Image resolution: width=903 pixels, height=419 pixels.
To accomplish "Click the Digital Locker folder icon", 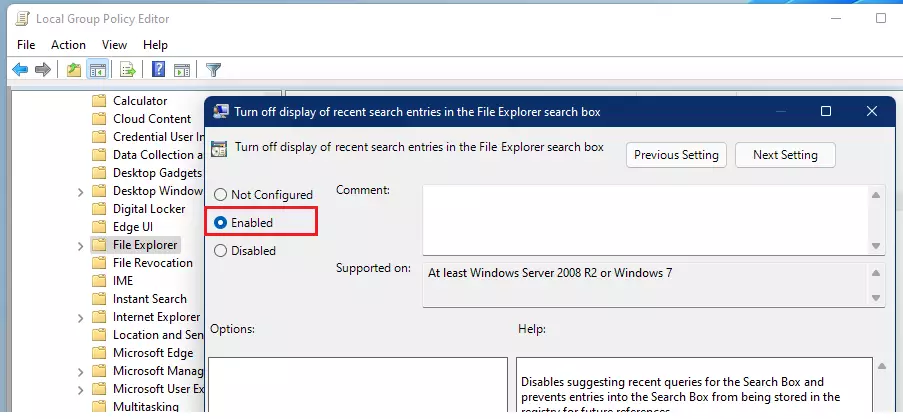I will pos(99,208).
